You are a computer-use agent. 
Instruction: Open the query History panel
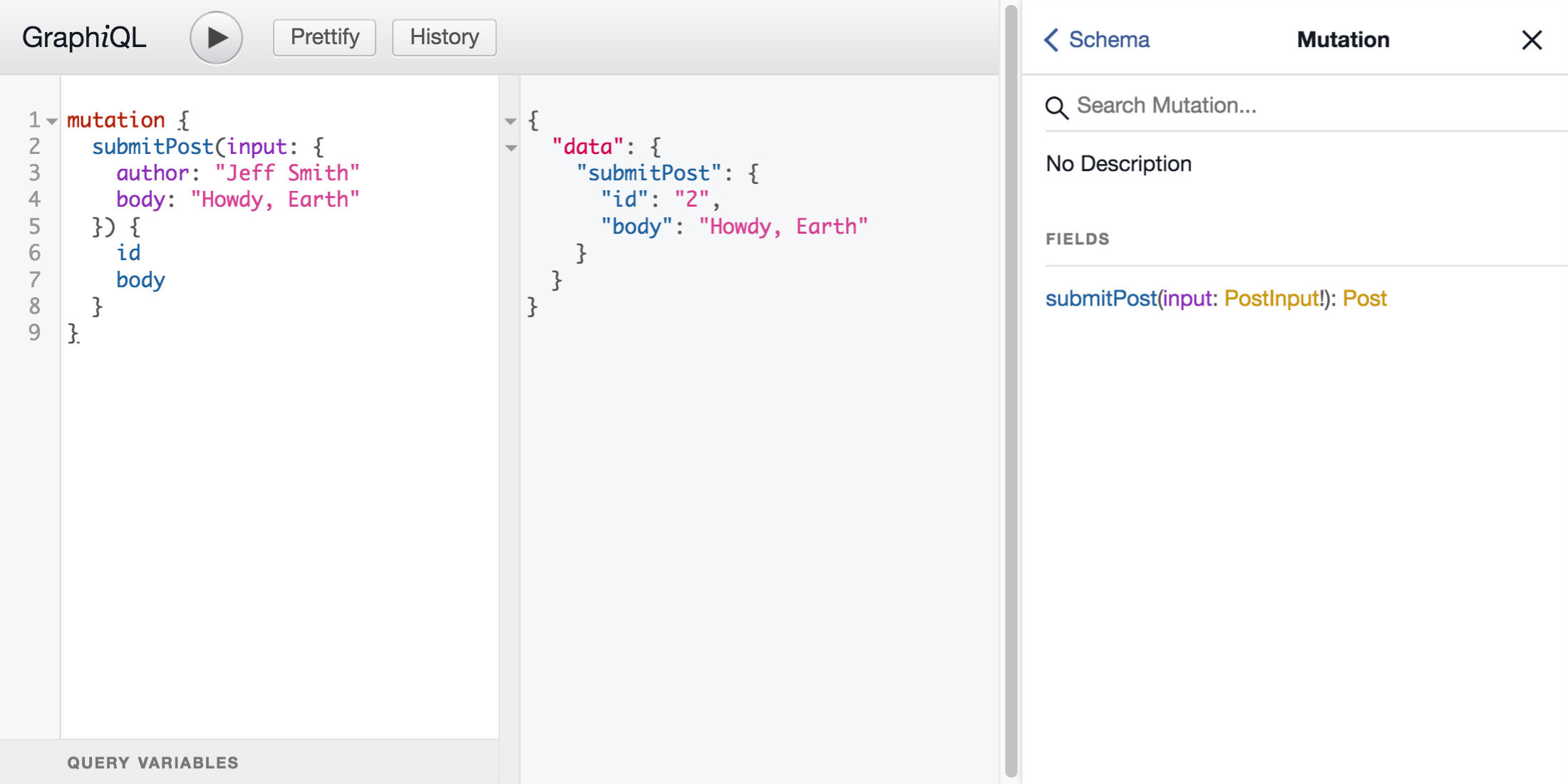click(444, 37)
